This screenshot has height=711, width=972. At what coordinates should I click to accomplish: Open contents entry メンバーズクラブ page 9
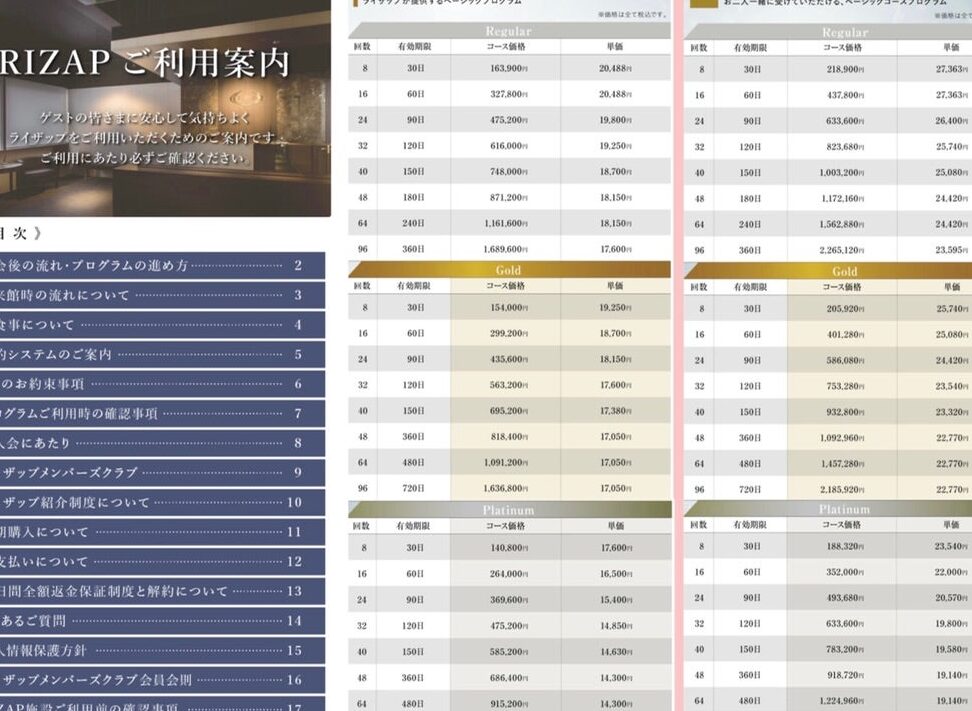[x=162, y=472]
